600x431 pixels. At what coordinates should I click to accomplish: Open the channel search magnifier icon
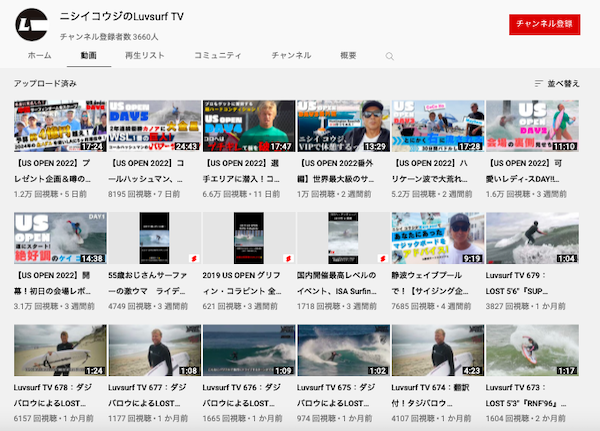[x=390, y=56]
